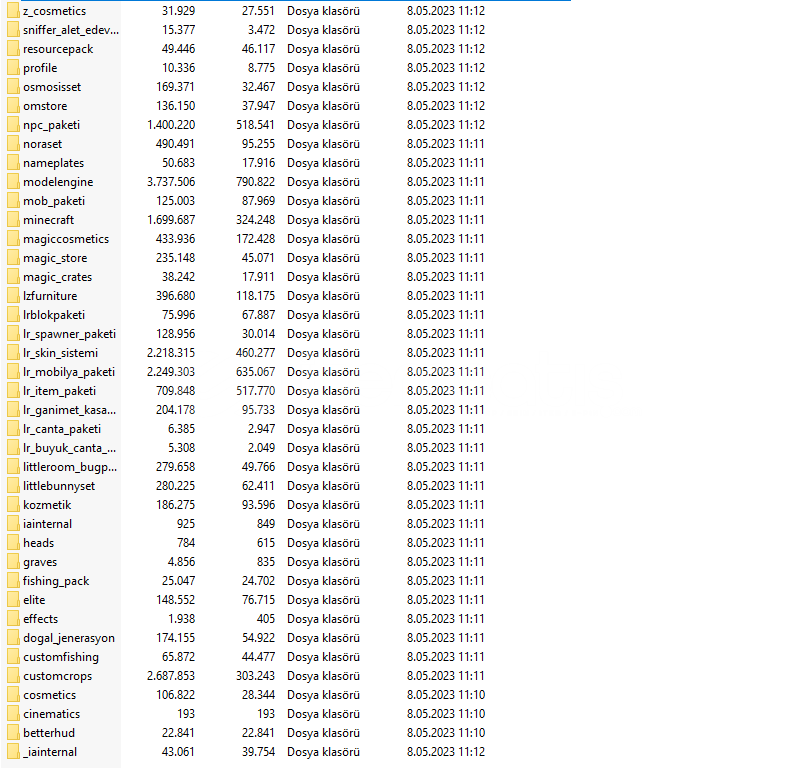Click the date in the kozmetik row
This screenshot has height=768, width=812.
[446, 505]
